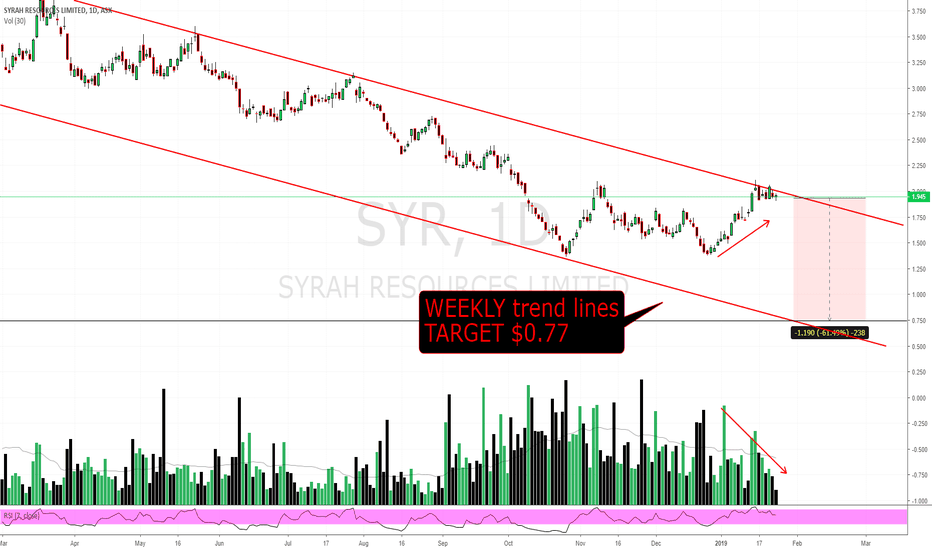
Task: Click the 3.000 price axis label
Action: (x=918, y=89)
